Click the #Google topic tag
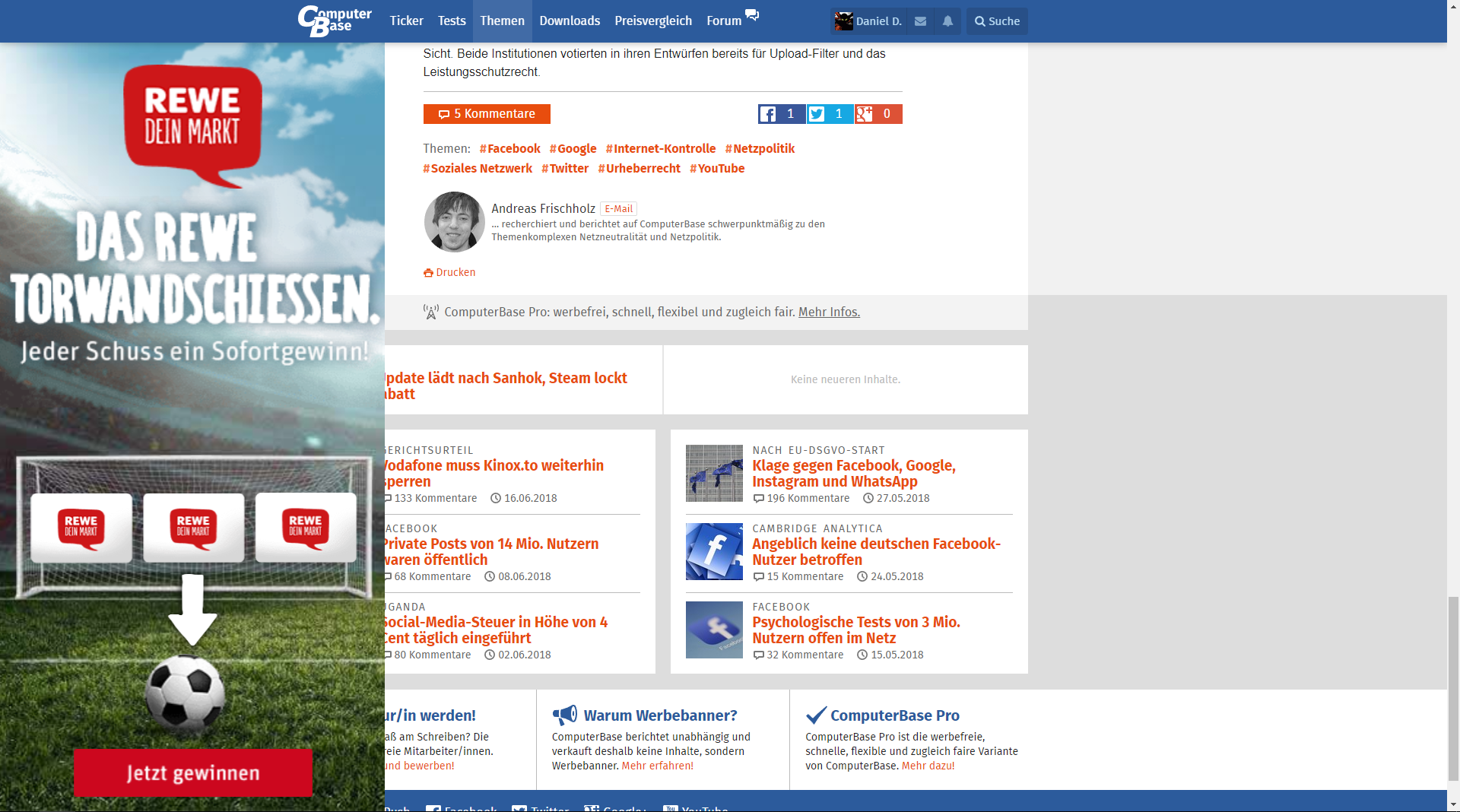This screenshot has height=812, width=1460. (x=573, y=149)
